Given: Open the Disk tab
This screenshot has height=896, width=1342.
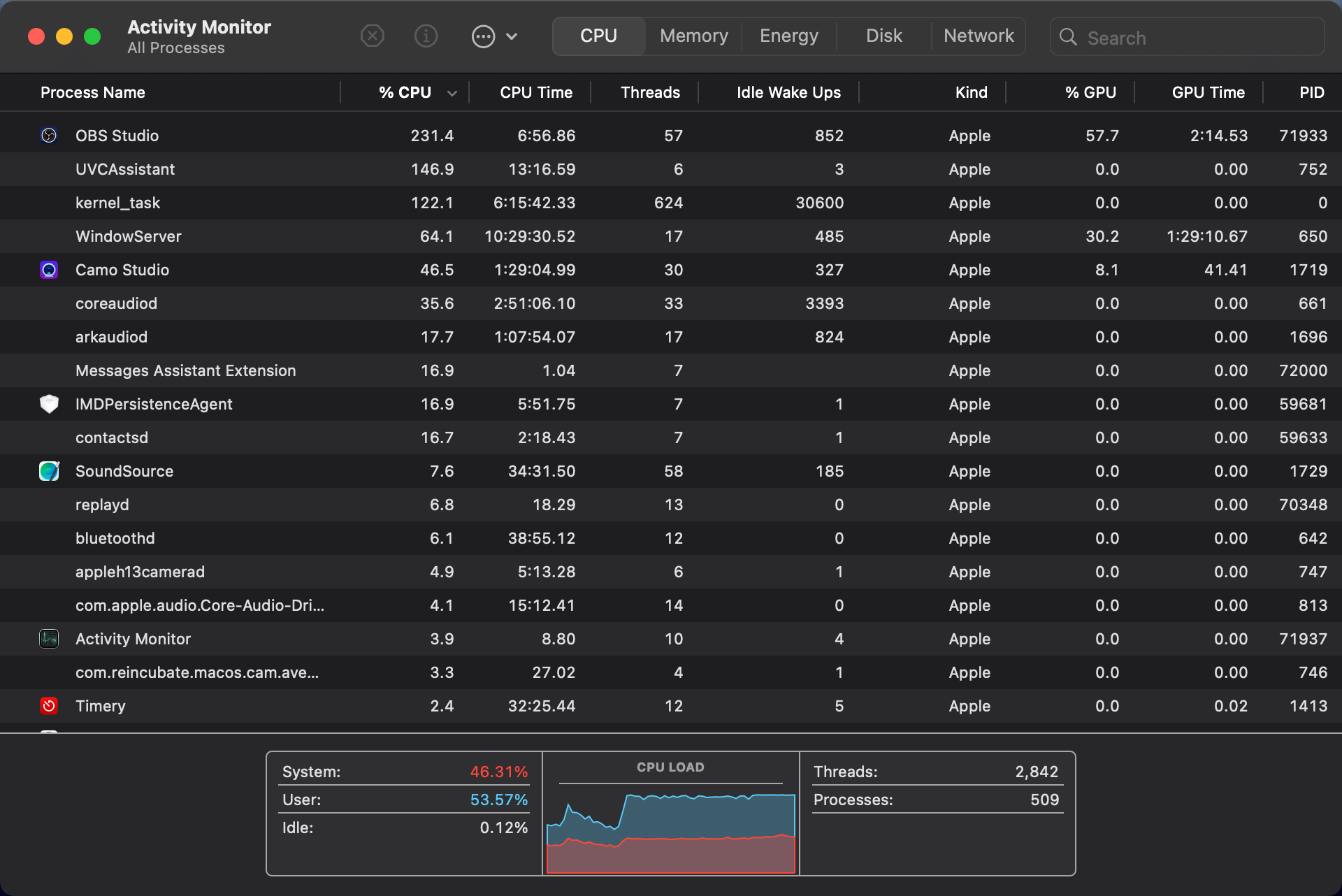Looking at the screenshot, I should 883,36.
